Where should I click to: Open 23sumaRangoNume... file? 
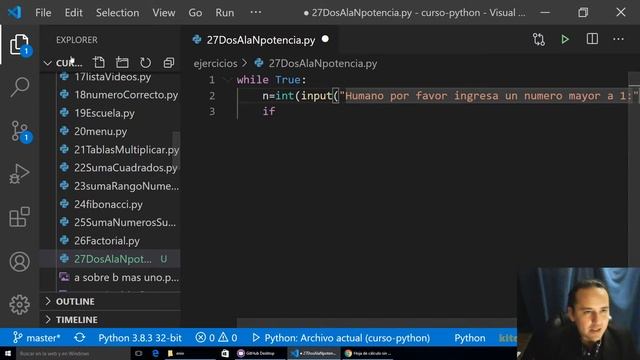tap(126, 186)
